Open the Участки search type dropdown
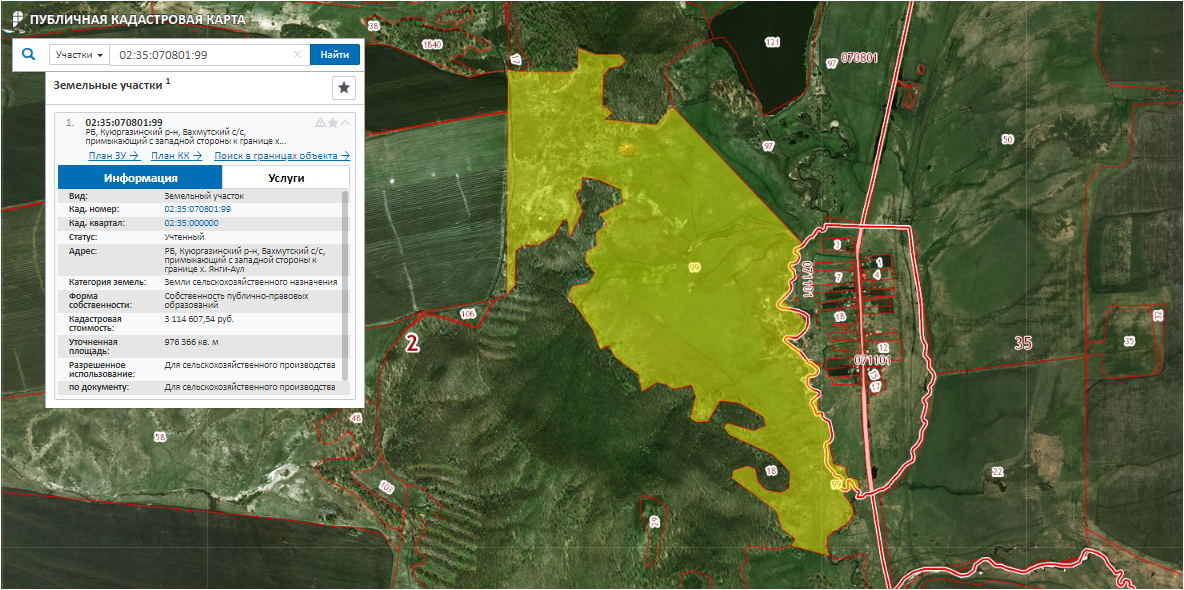The image size is (1184, 590). [80, 55]
